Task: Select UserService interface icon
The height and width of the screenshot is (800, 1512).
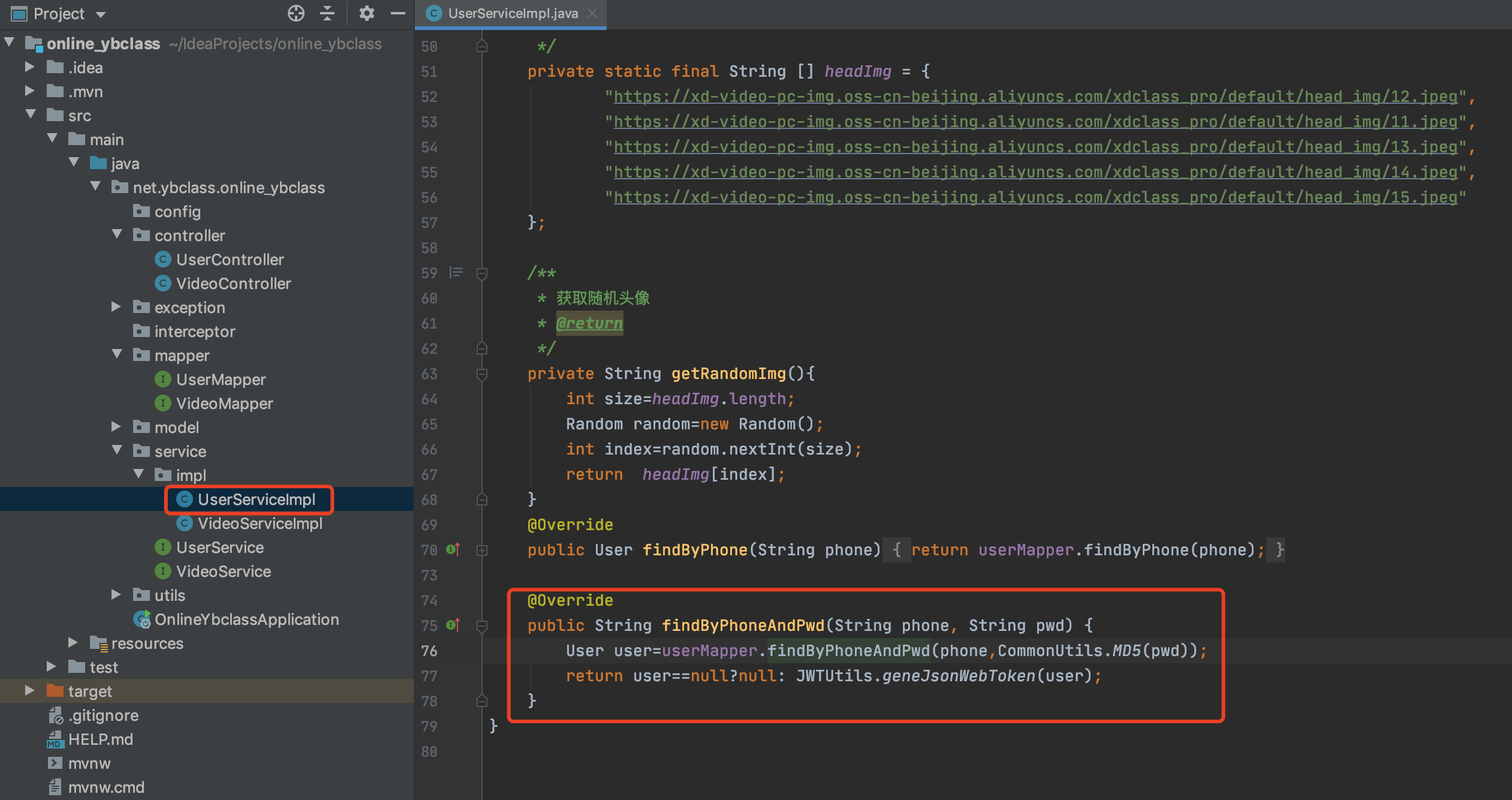Action: 162,547
